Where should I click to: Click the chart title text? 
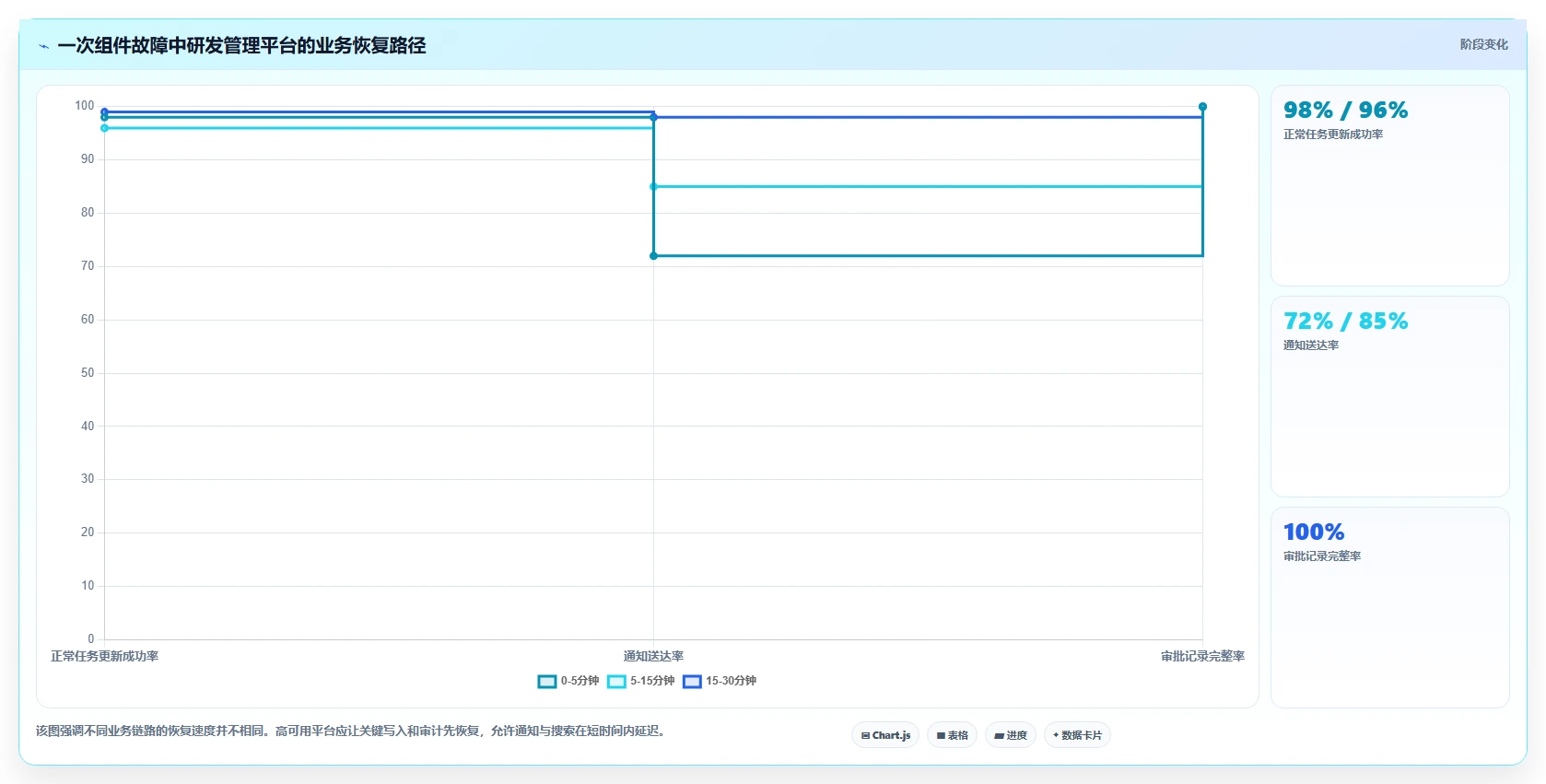(x=241, y=45)
